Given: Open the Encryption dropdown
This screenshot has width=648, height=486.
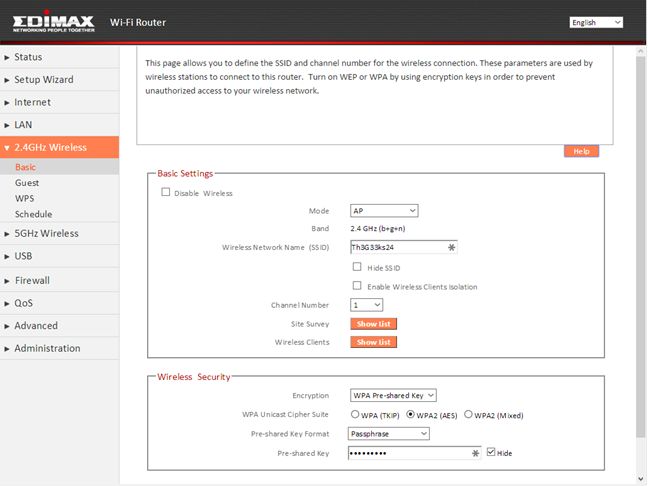Looking at the screenshot, I should point(393,395).
